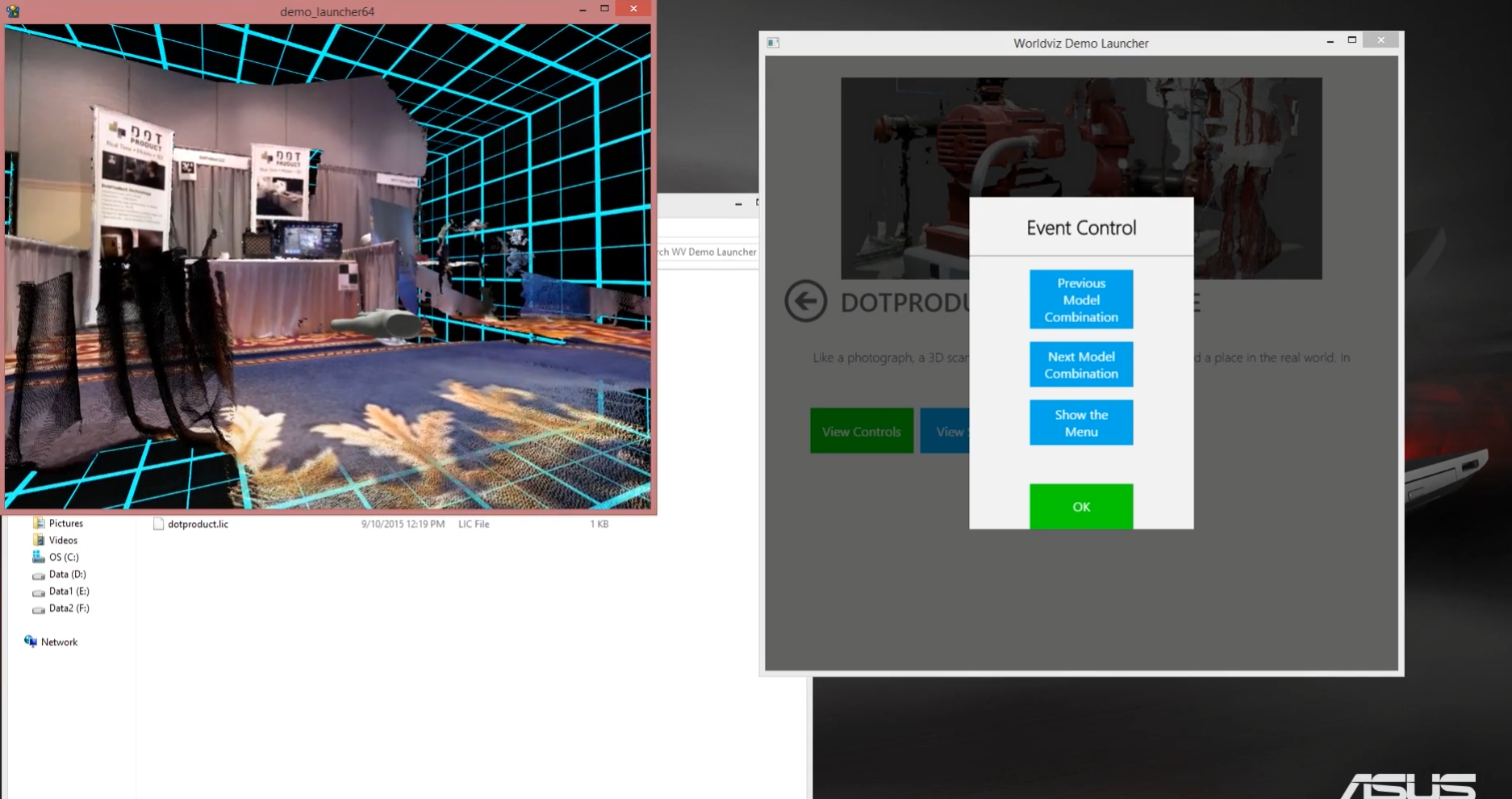Click the 1 KB size cell

click(599, 524)
